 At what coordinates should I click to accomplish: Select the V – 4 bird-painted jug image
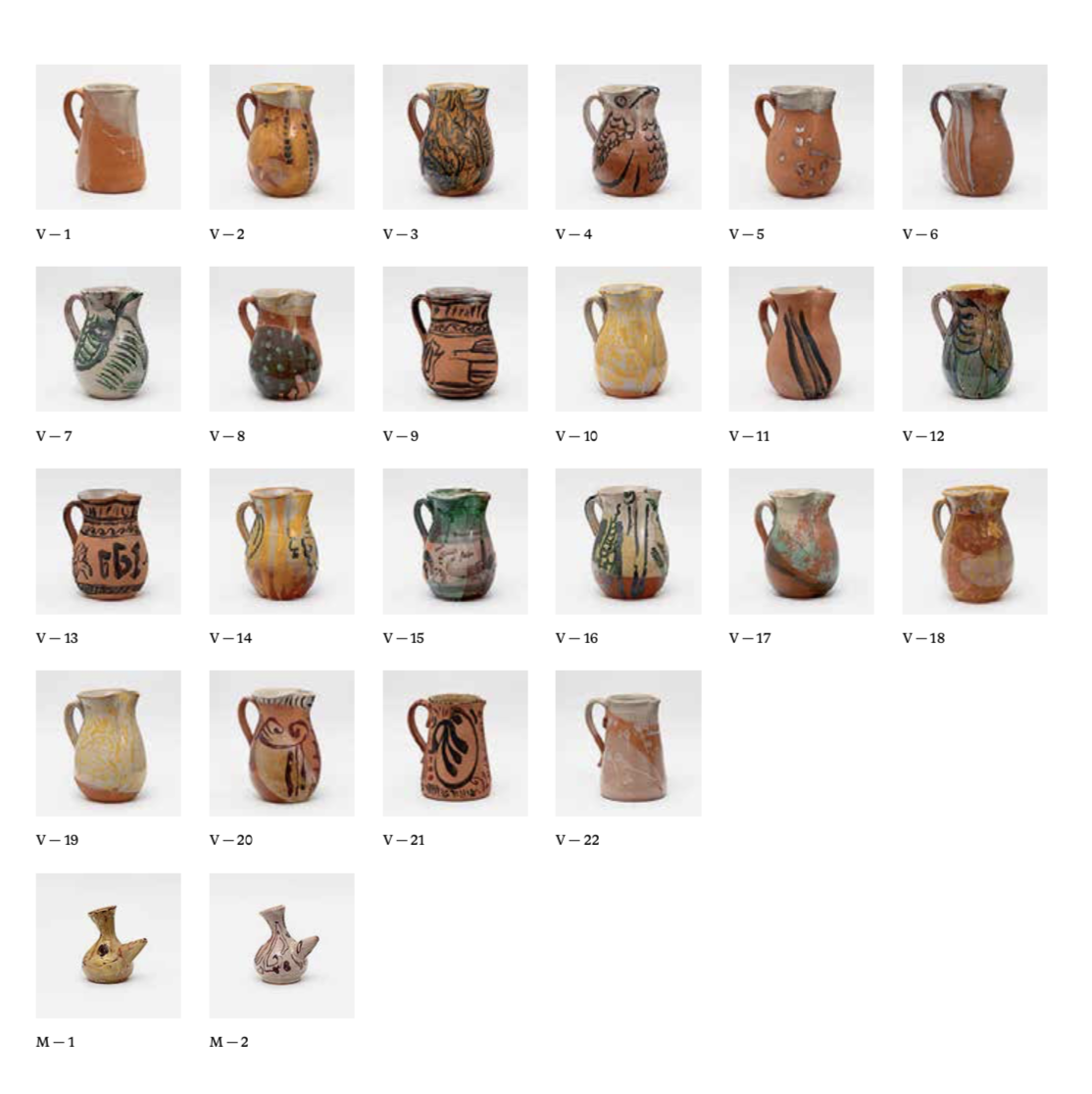tap(628, 137)
